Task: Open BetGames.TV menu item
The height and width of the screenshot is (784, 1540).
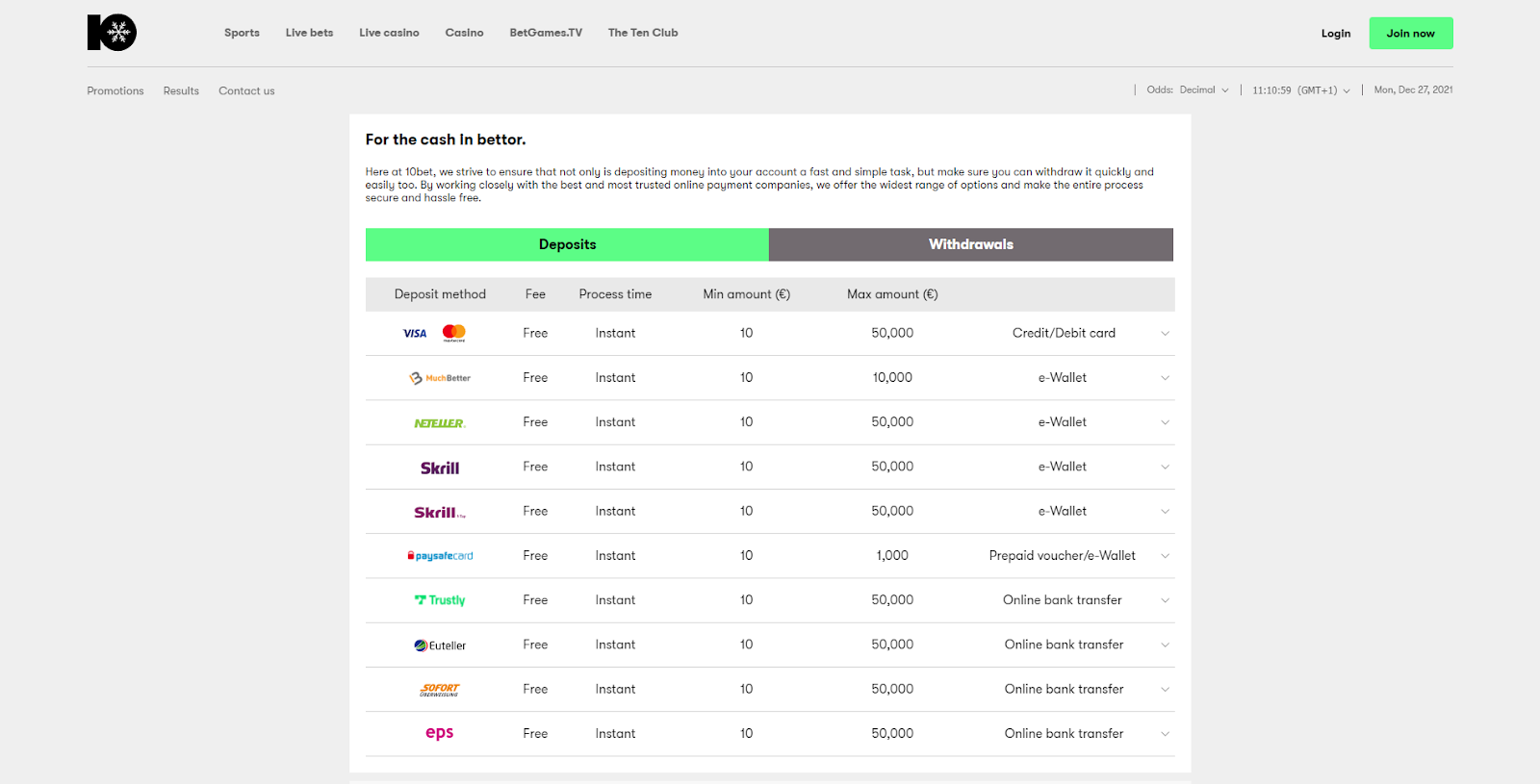Action: 546,33
